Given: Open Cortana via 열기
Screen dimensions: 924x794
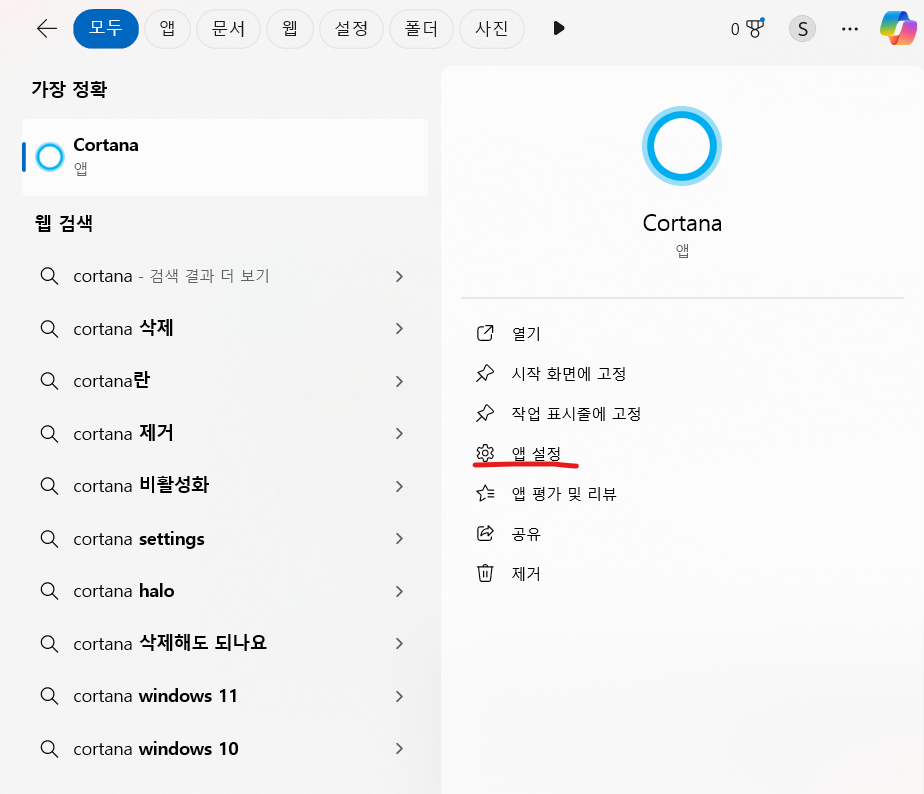Looking at the screenshot, I should [526, 334].
